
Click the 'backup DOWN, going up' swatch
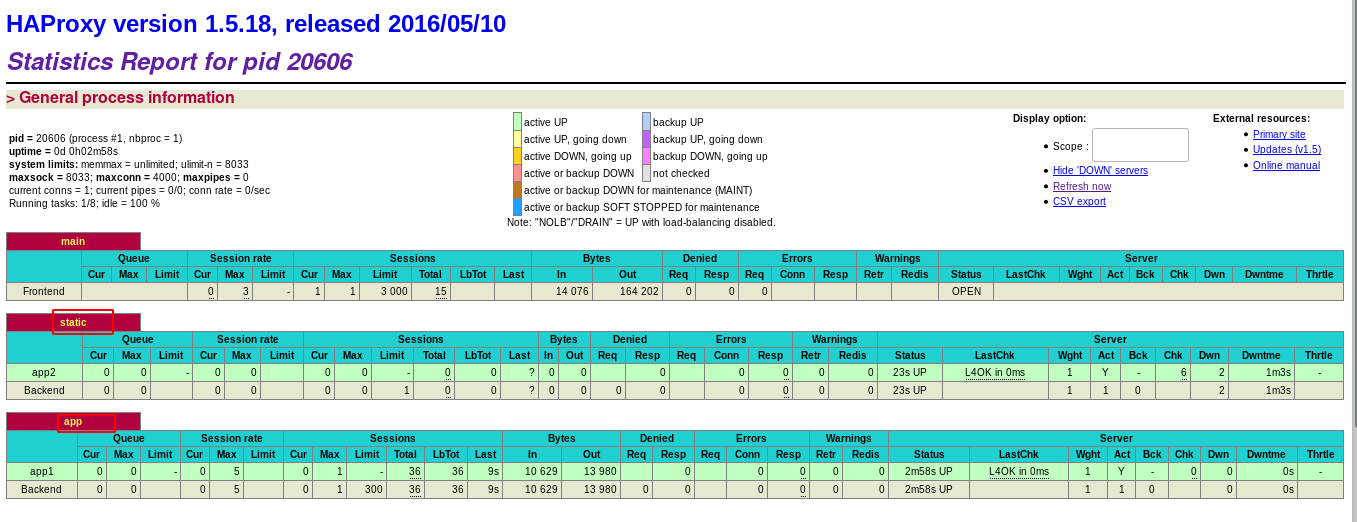coord(646,156)
